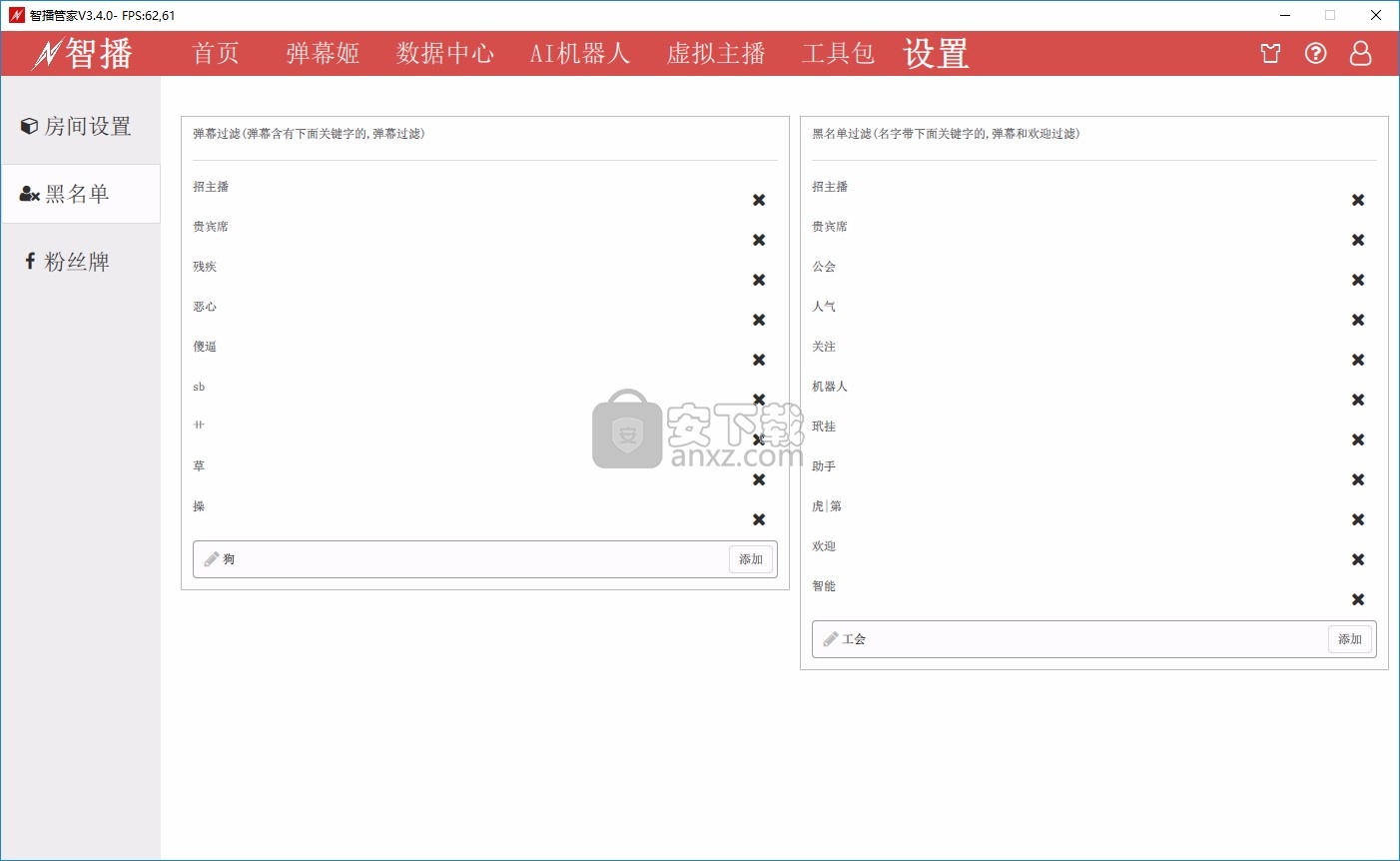Click 添加 next to 狗 input

751,559
